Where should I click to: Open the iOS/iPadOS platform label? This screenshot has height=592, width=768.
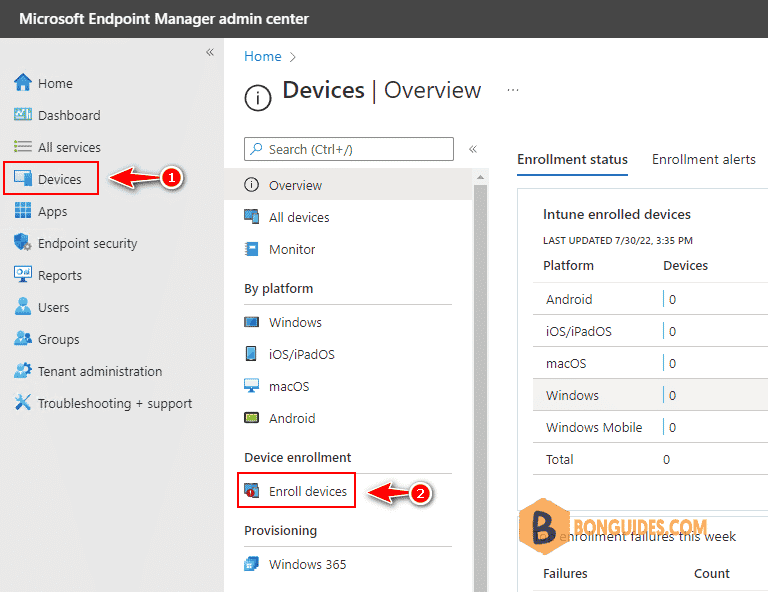(x=302, y=354)
